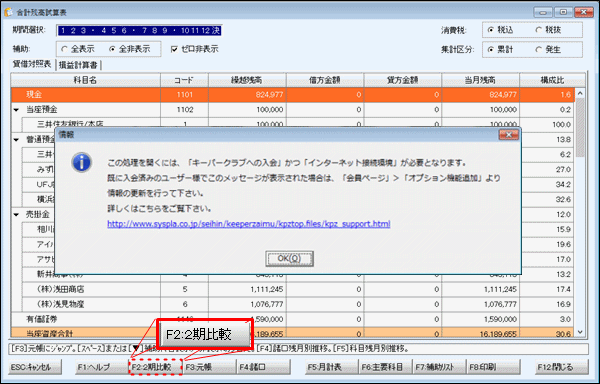Click 当月残高 value 16,189,655
This screenshot has height=384, width=600.
pos(498,334)
